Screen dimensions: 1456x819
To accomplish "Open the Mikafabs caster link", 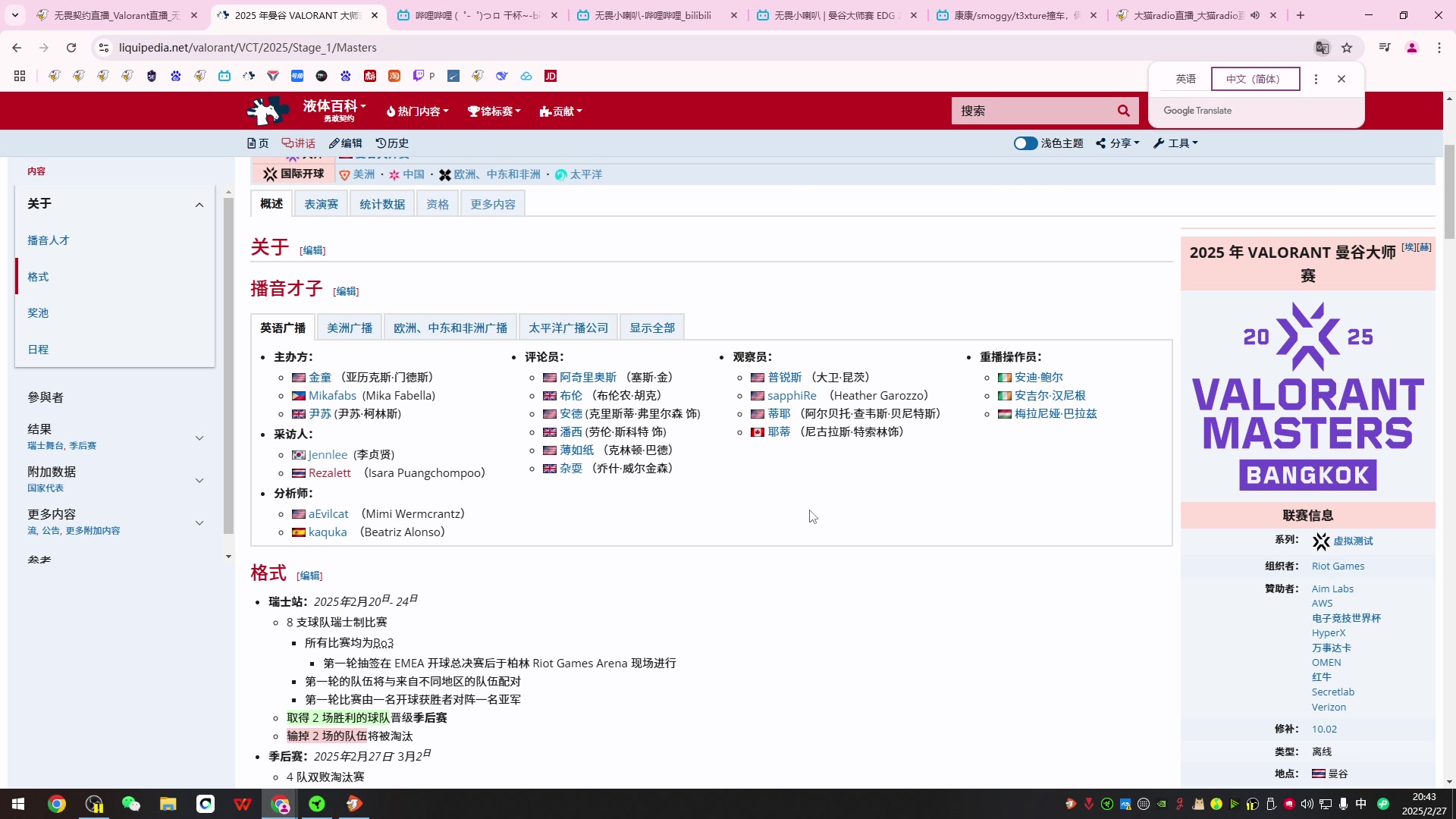I will (332, 396).
